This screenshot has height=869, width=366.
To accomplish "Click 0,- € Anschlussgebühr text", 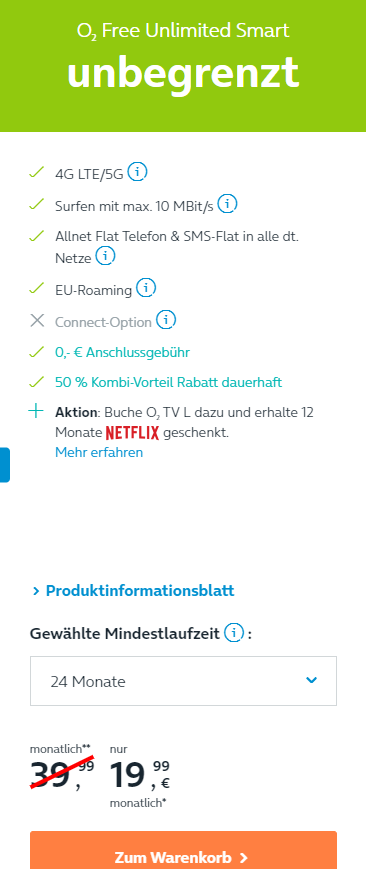I will click(x=122, y=352).
